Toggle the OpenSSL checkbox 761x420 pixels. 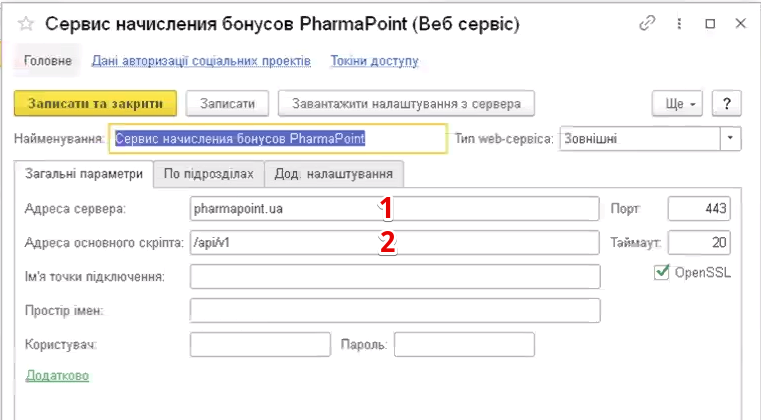point(660,272)
